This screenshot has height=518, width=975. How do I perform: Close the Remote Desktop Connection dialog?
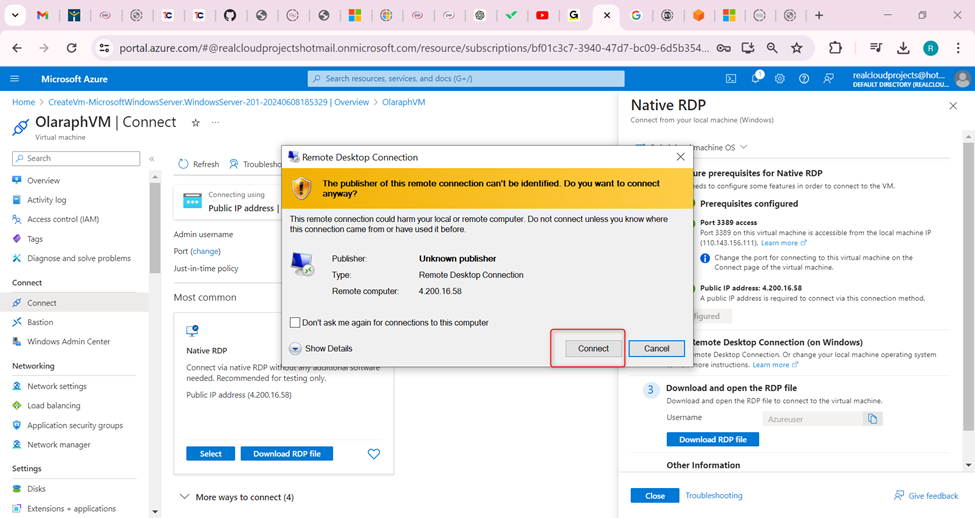680,157
